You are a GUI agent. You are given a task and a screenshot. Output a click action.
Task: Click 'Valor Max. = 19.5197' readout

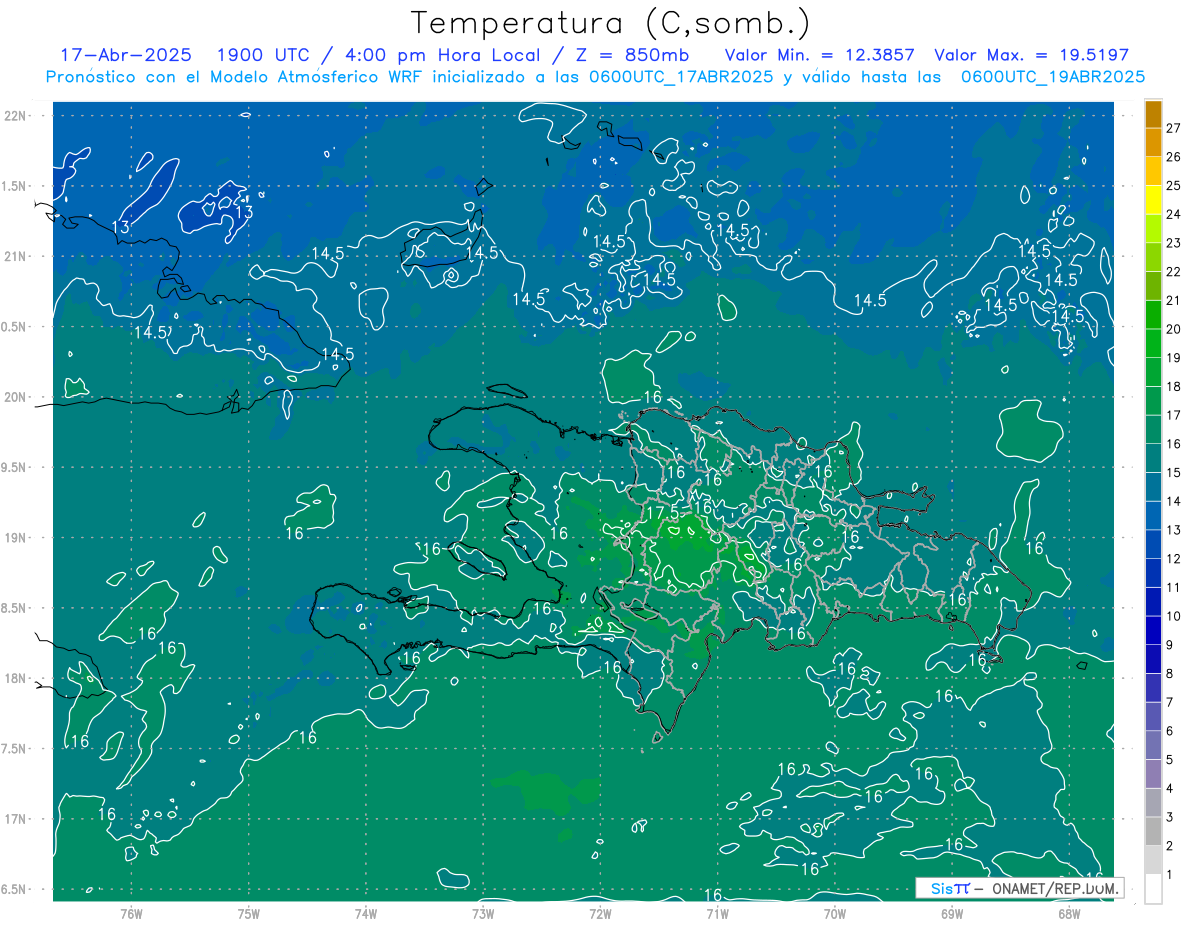pos(1031,55)
